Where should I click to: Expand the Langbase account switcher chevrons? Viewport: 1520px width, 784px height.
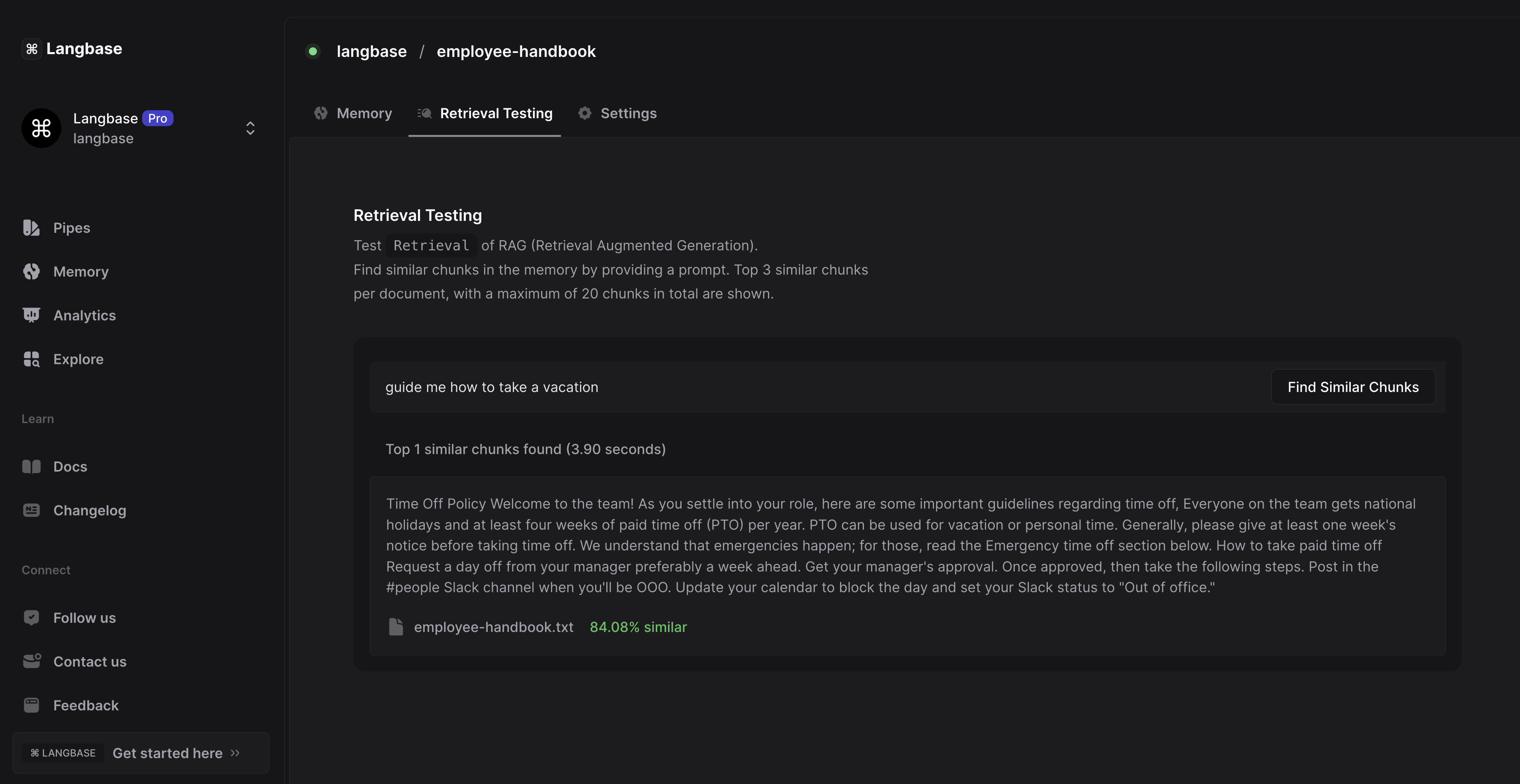(x=250, y=129)
